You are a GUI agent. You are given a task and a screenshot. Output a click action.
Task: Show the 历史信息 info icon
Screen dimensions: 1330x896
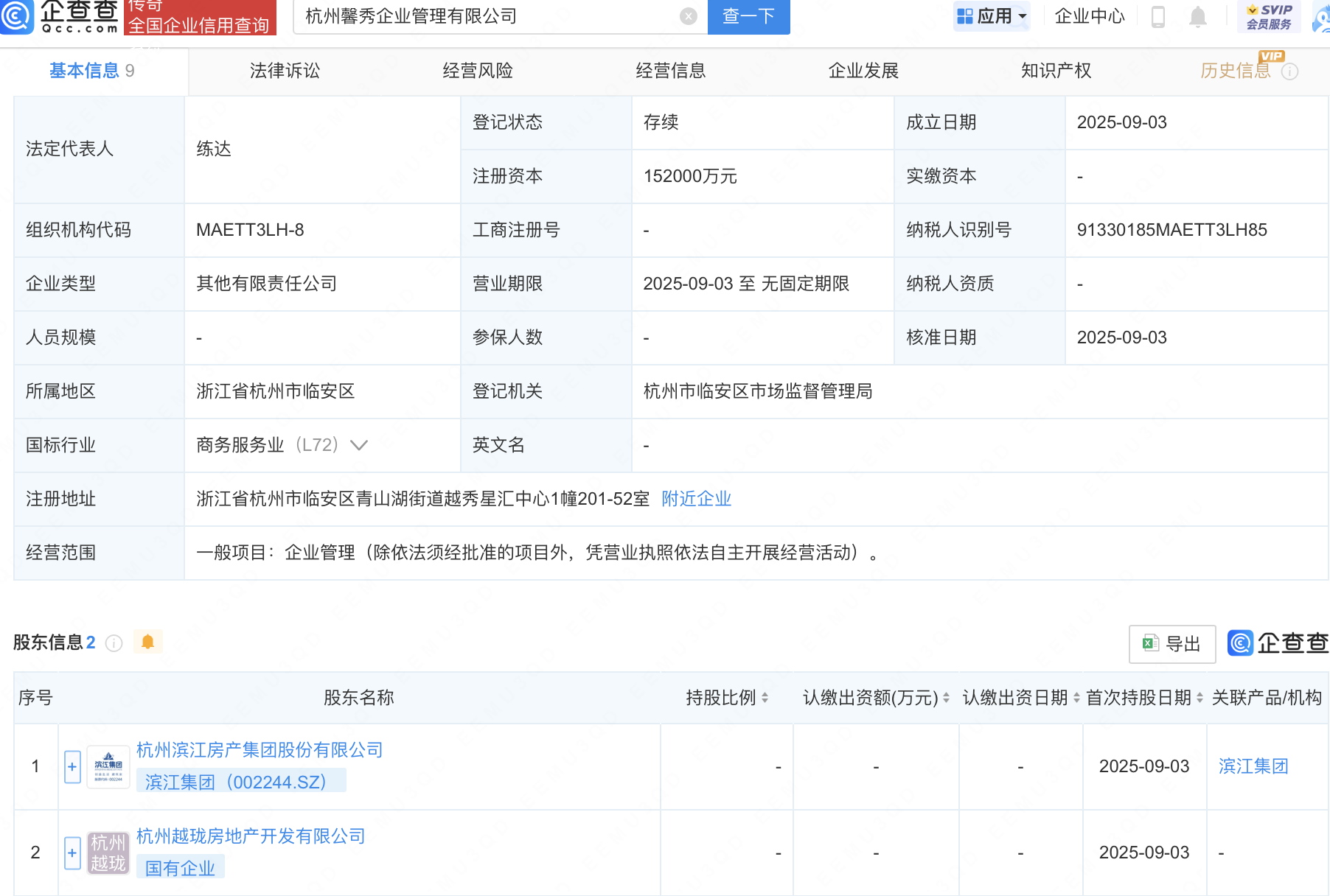[1289, 71]
